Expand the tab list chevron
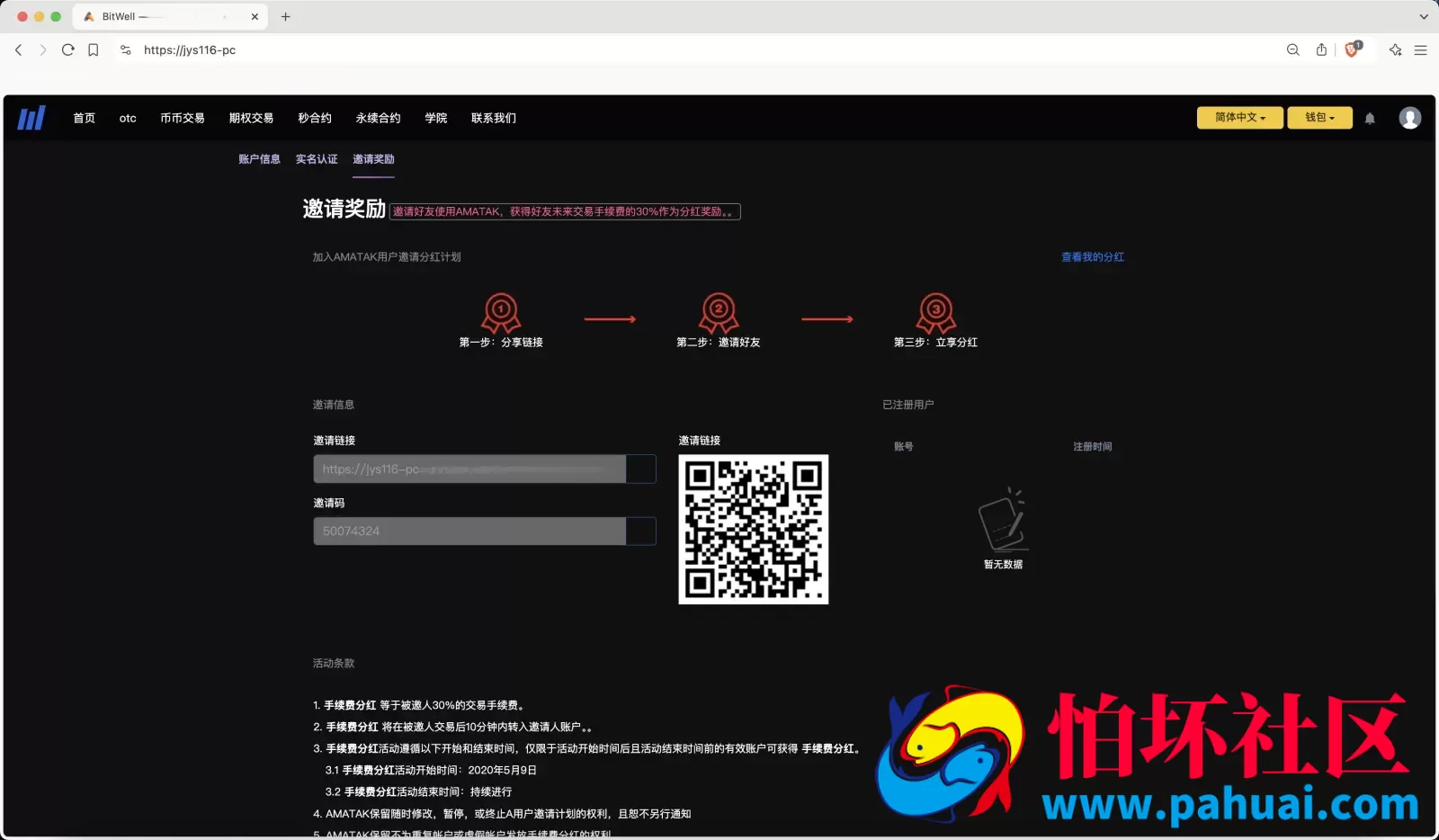This screenshot has width=1439, height=840. click(1424, 17)
